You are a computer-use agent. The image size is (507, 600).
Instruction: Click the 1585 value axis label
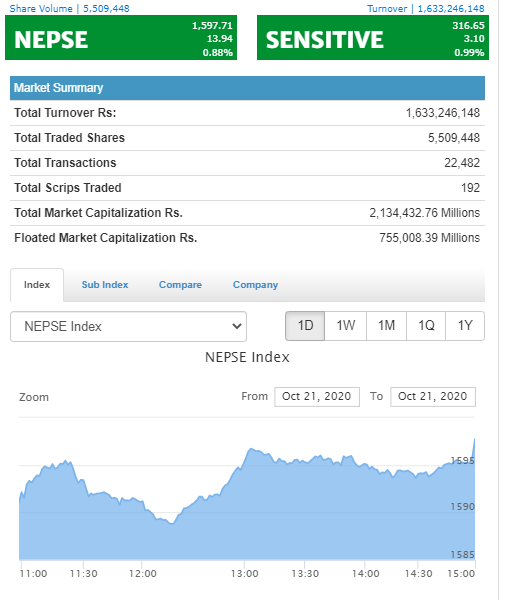coord(463,555)
